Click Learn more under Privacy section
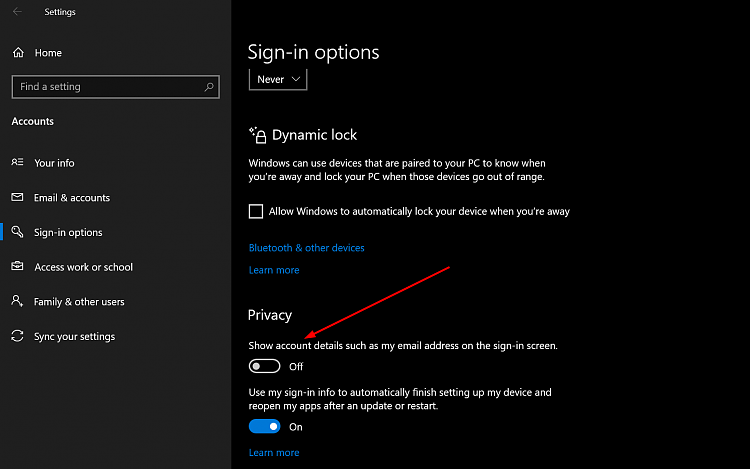The width and height of the screenshot is (750, 469). pyautogui.click(x=274, y=452)
